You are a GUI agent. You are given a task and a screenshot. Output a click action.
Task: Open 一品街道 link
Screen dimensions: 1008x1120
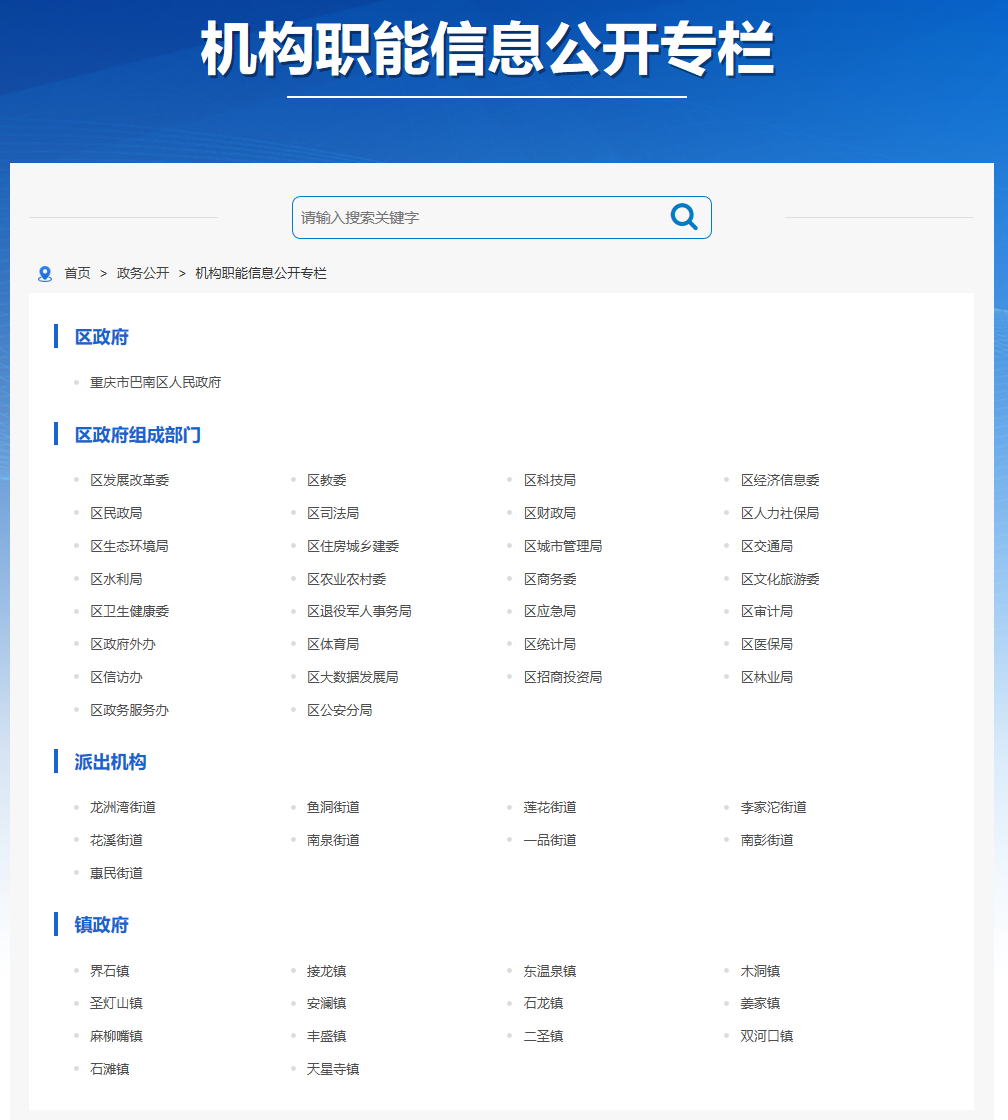(549, 840)
